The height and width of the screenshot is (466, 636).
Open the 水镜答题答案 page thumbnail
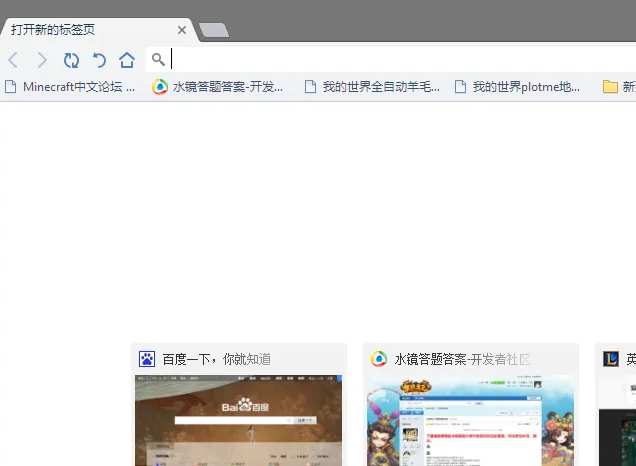click(x=471, y=421)
